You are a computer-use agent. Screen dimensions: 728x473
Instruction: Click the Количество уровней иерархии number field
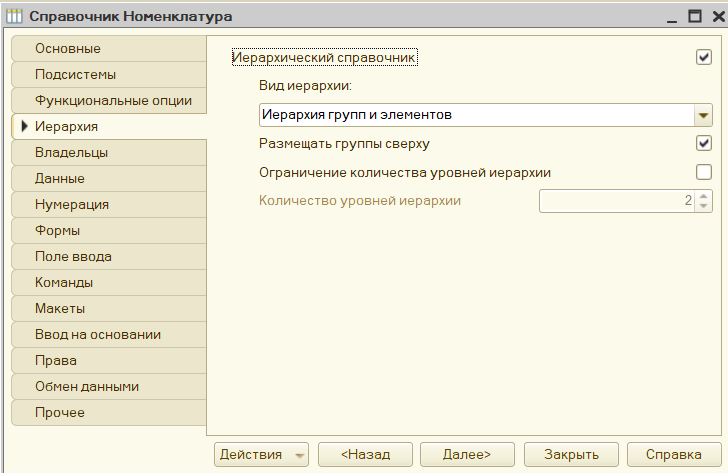click(617, 201)
